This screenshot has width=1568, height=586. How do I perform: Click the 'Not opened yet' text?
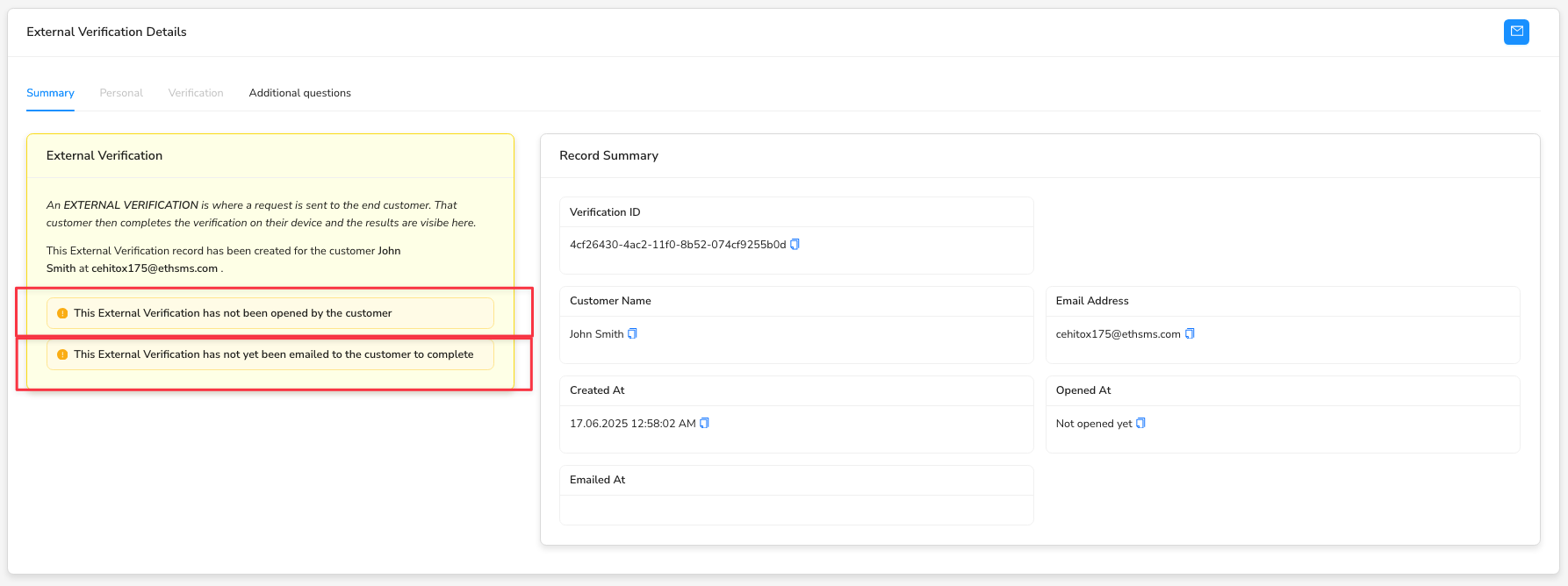tap(1093, 424)
